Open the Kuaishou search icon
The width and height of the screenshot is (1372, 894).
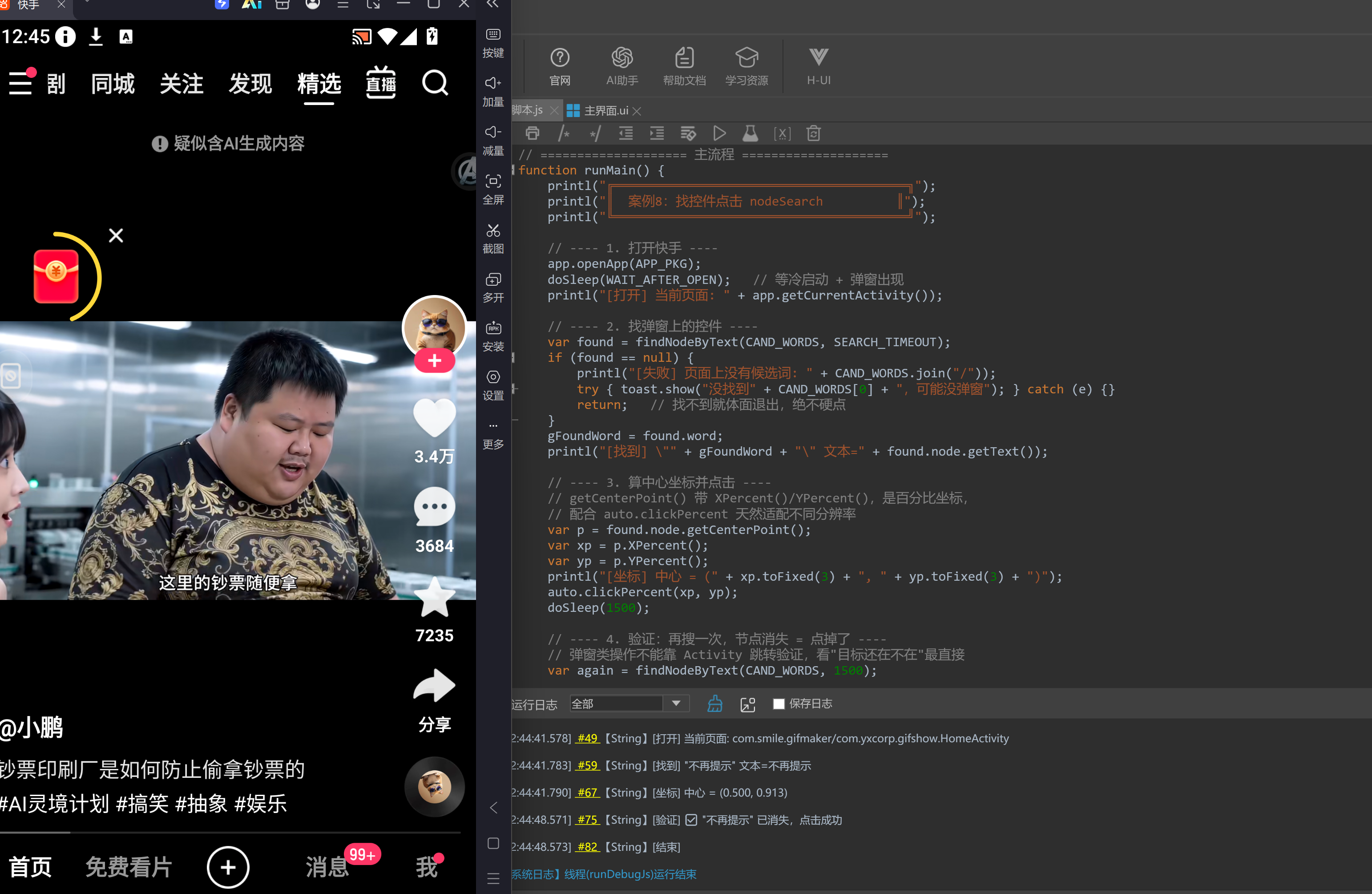click(x=435, y=83)
